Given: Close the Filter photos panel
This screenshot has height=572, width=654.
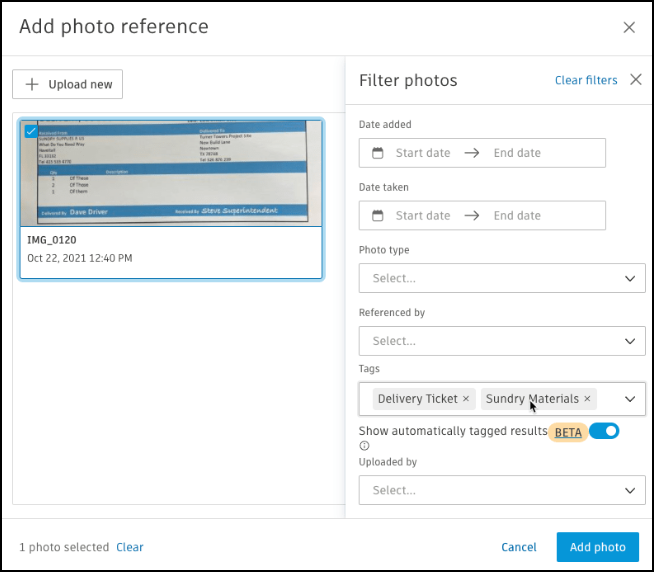Looking at the screenshot, I should [636, 80].
